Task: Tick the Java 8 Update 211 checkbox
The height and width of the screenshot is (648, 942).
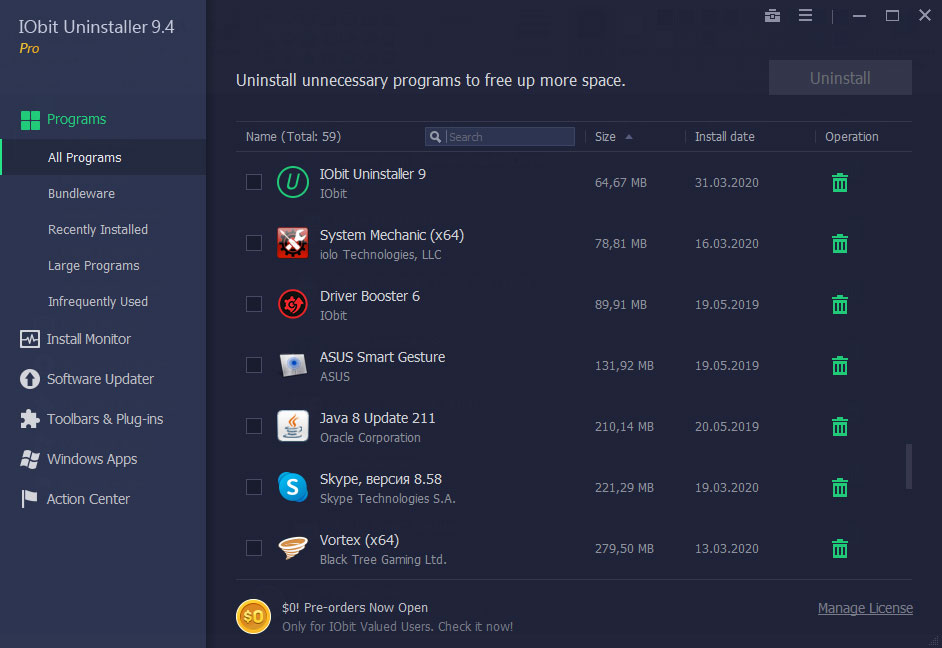Action: pyautogui.click(x=254, y=426)
